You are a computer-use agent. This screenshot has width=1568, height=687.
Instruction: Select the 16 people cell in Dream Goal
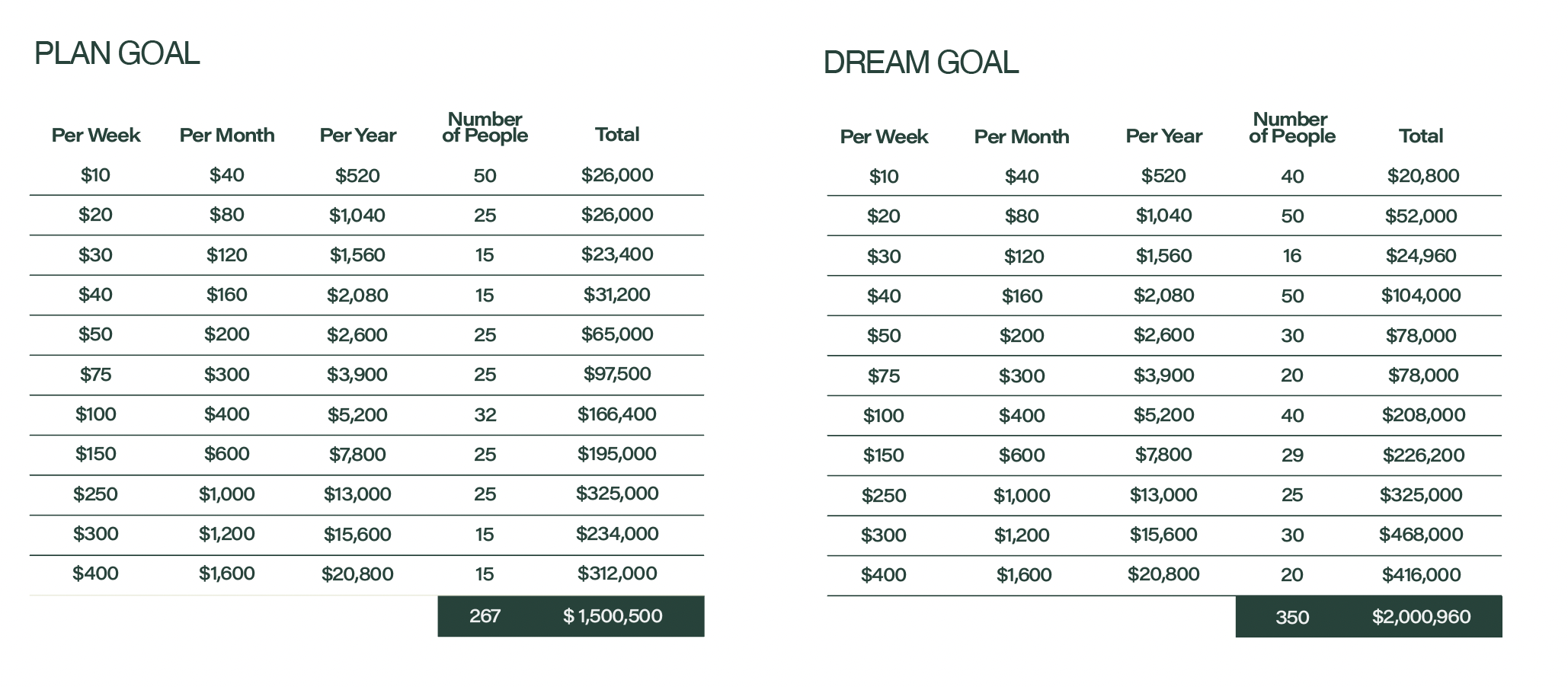click(x=1292, y=256)
